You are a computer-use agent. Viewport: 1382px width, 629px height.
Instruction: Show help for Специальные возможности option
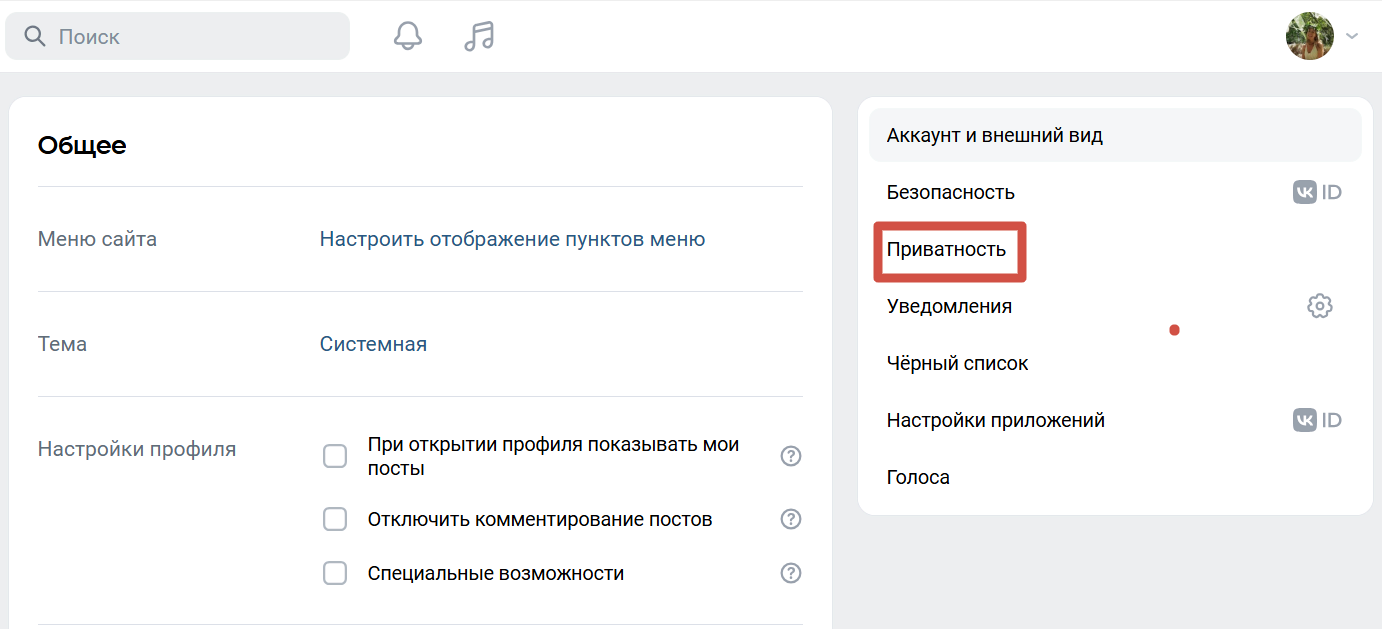click(x=790, y=573)
